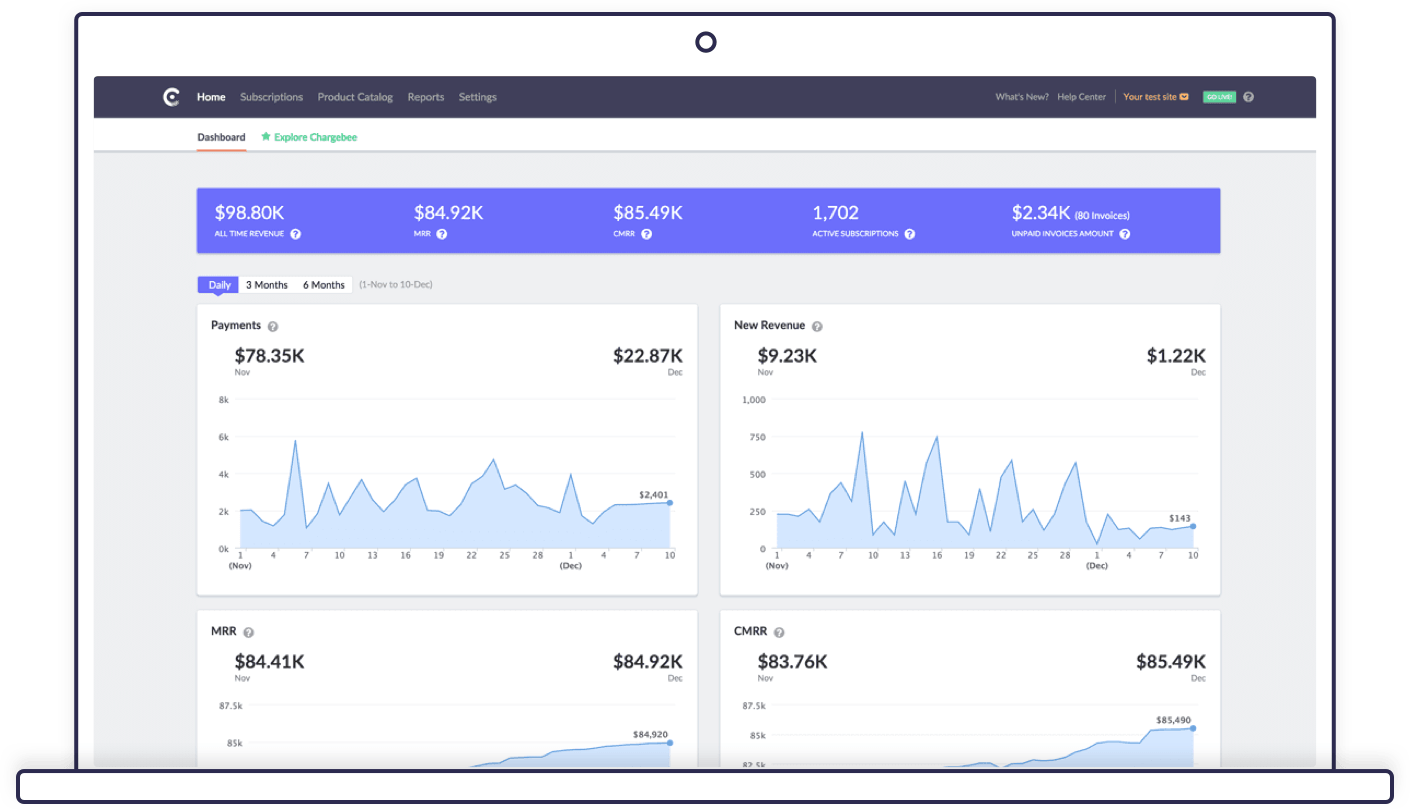Screen dimensions: 1410x810
Task: Open the Help Center link
Action: click(1082, 97)
